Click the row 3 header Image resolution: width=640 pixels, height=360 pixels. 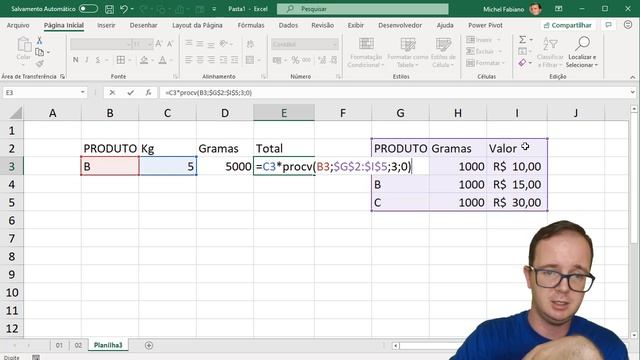(x=12, y=166)
